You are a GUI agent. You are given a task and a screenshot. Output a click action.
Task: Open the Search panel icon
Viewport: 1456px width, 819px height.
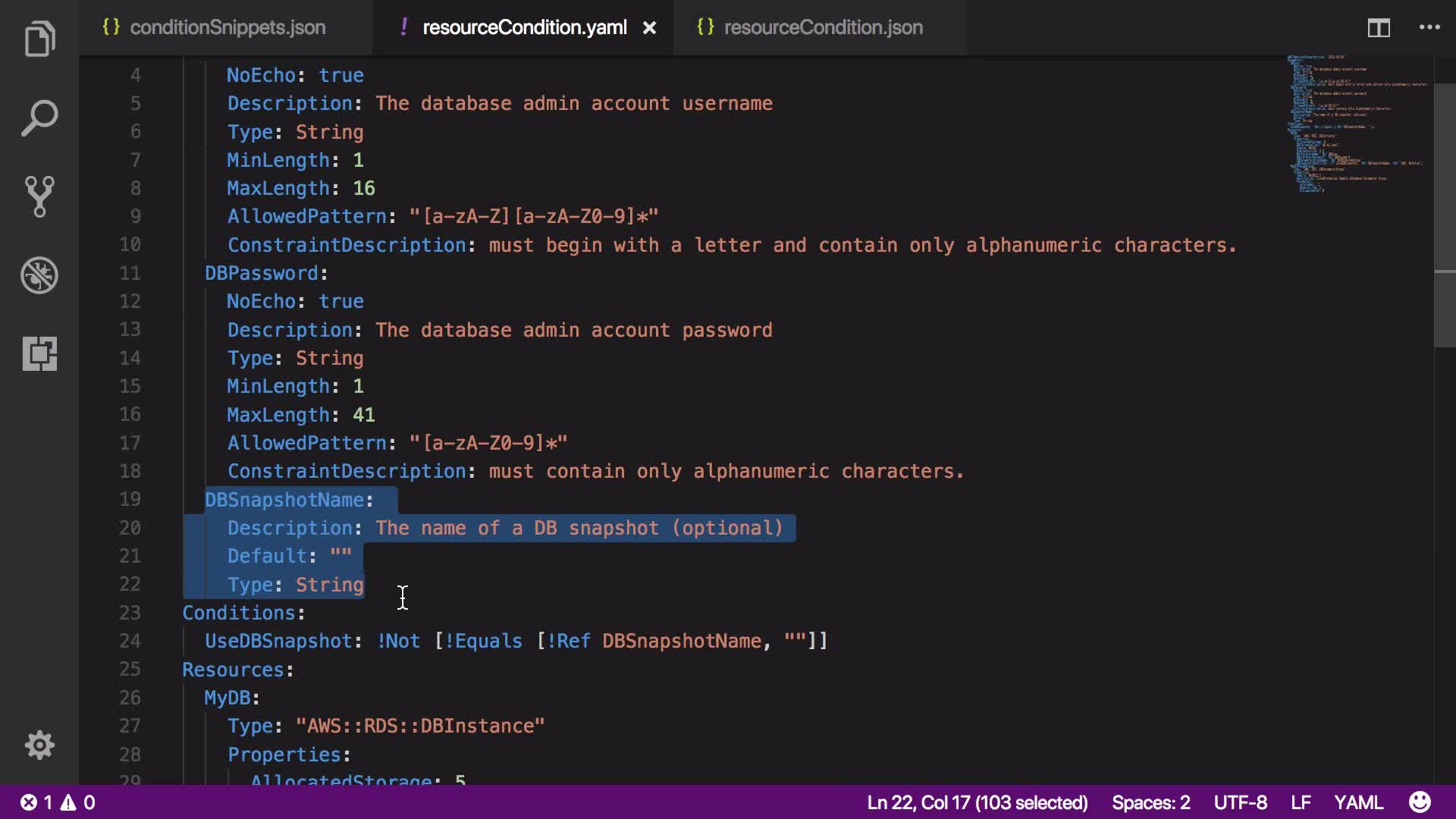tap(39, 118)
